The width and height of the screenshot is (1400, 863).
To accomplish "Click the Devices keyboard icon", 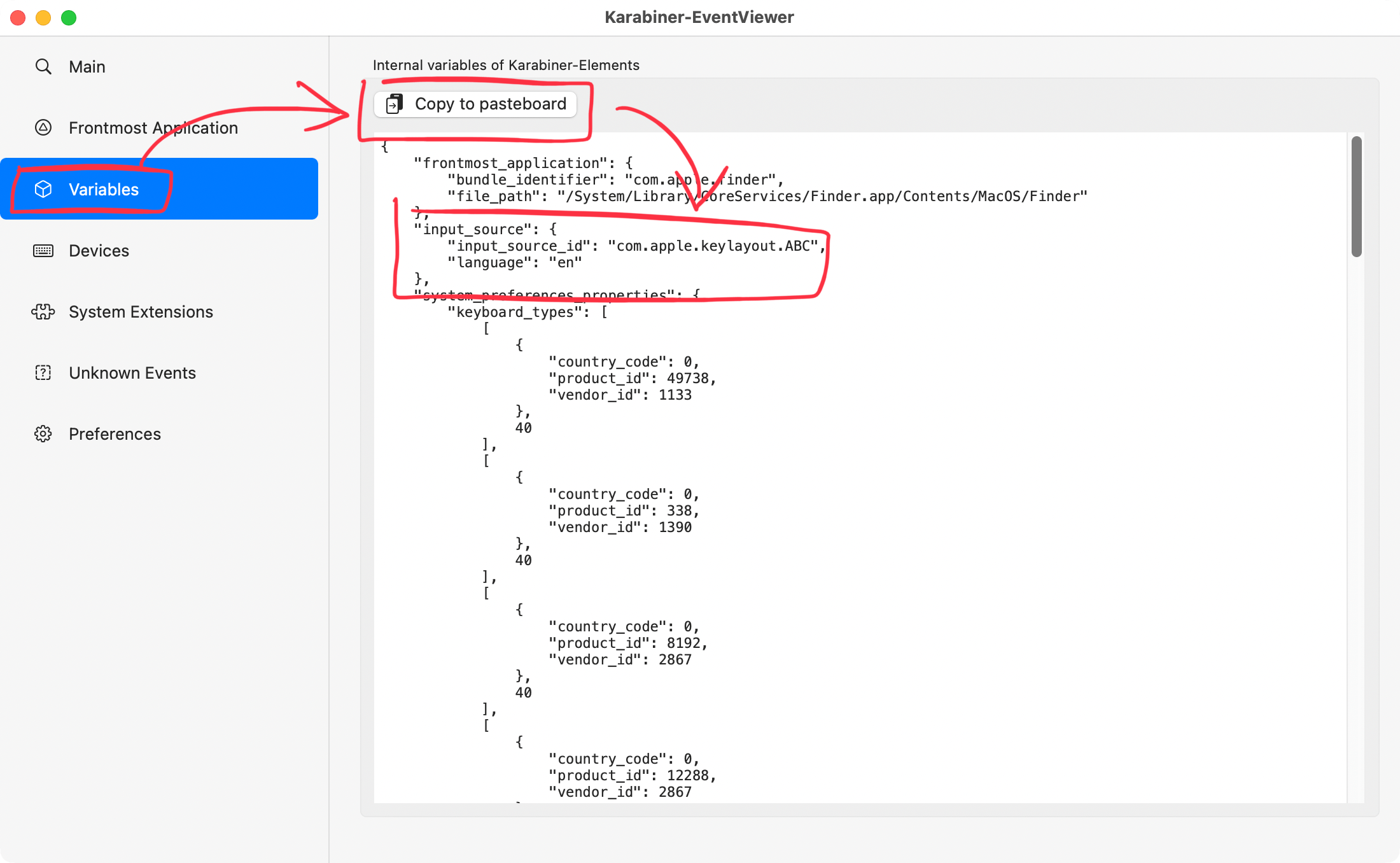I will pos(43,250).
